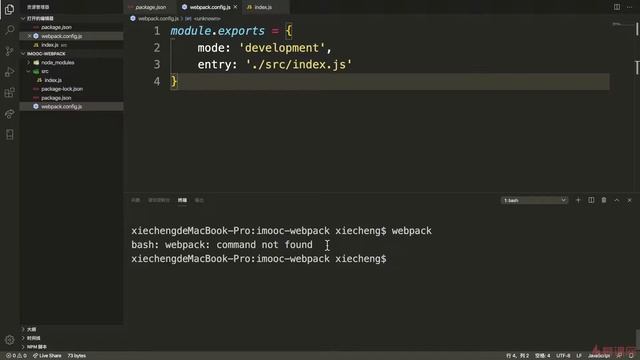Kill terminal with the trash icon
The width and height of the screenshot is (640, 360).
click(604, 200)
